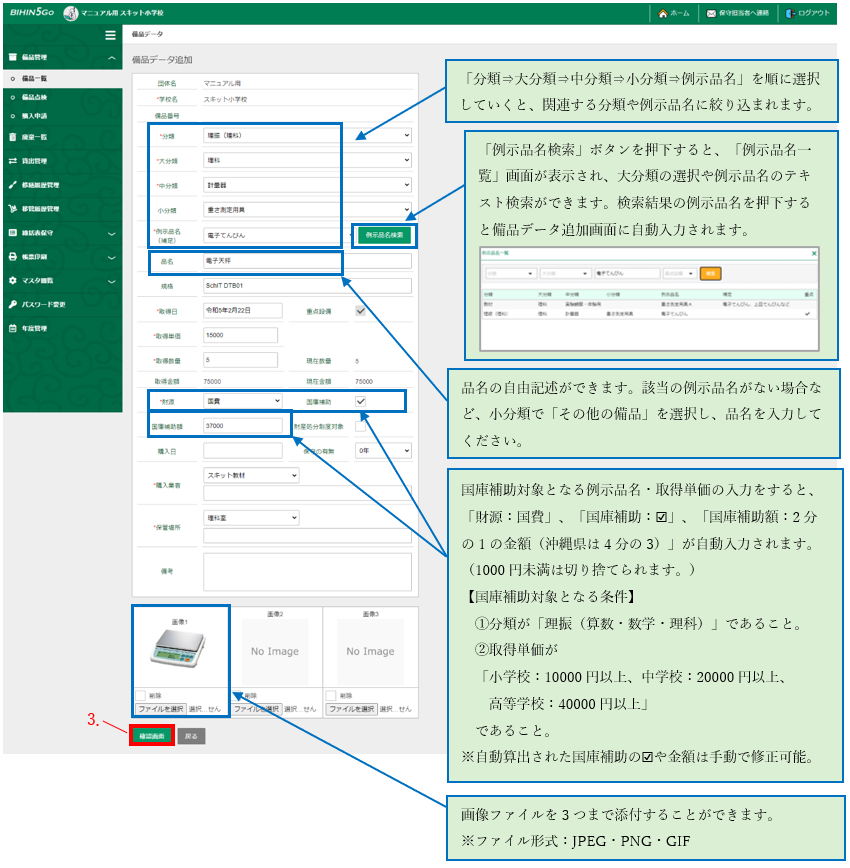Toggle the 国庫補助 checkbox
Image resolution: width=850 pixels, height=868 pixels.
pyautogui.click(x=361, y=401)
